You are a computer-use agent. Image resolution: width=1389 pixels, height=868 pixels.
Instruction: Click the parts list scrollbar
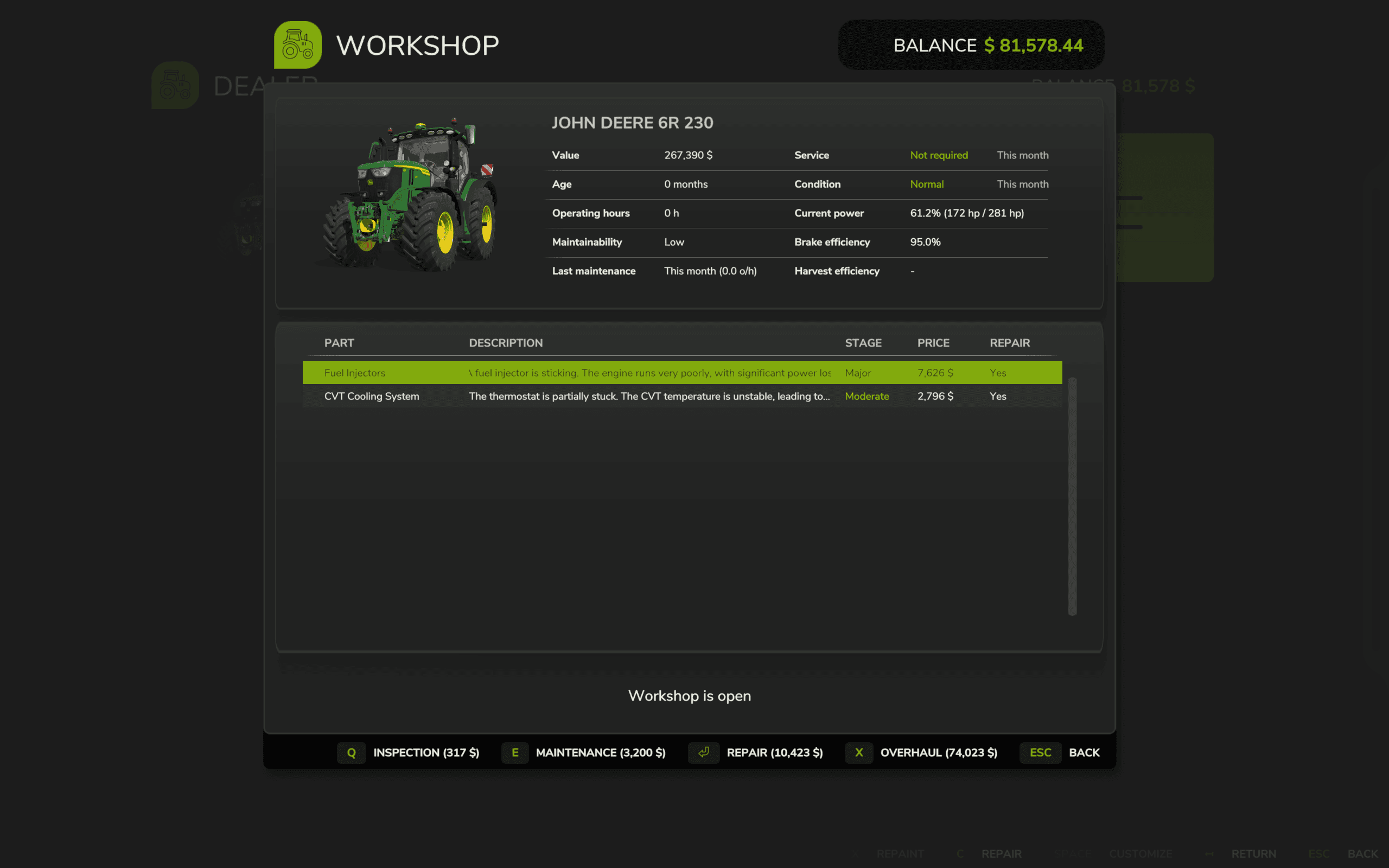click(1072, 496)
